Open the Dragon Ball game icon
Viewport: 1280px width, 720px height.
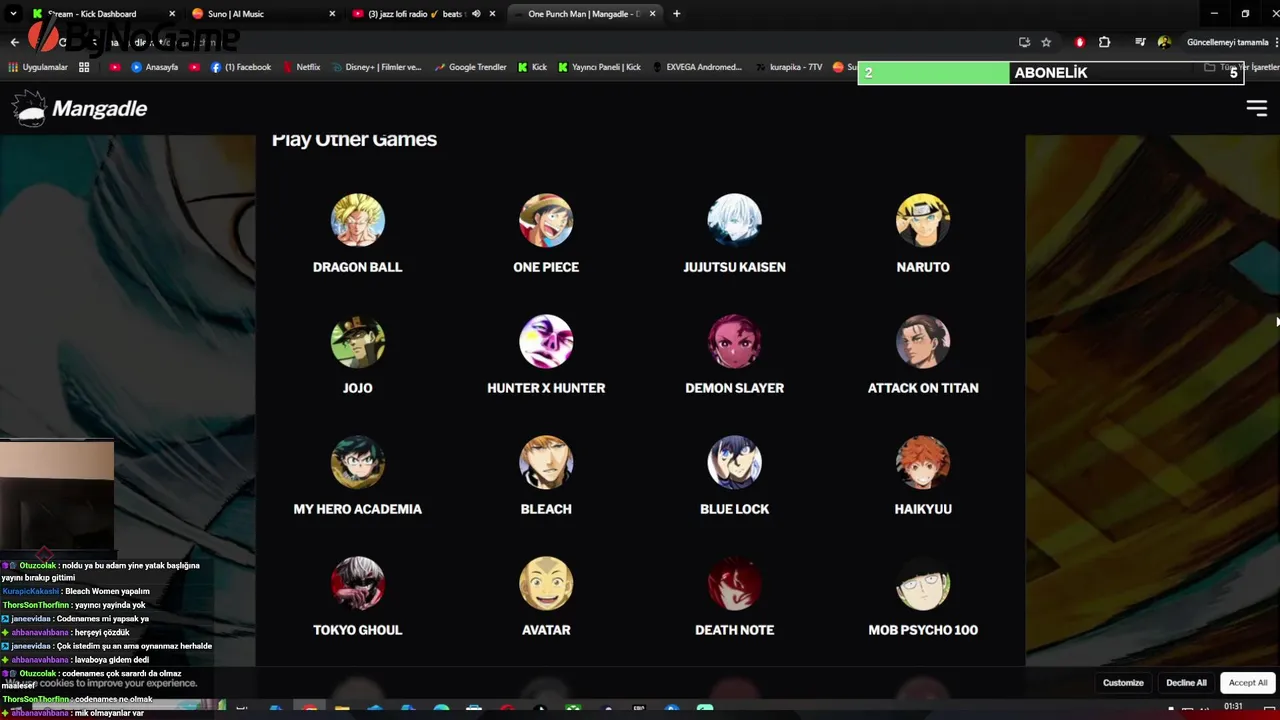[x=357, y=220]
